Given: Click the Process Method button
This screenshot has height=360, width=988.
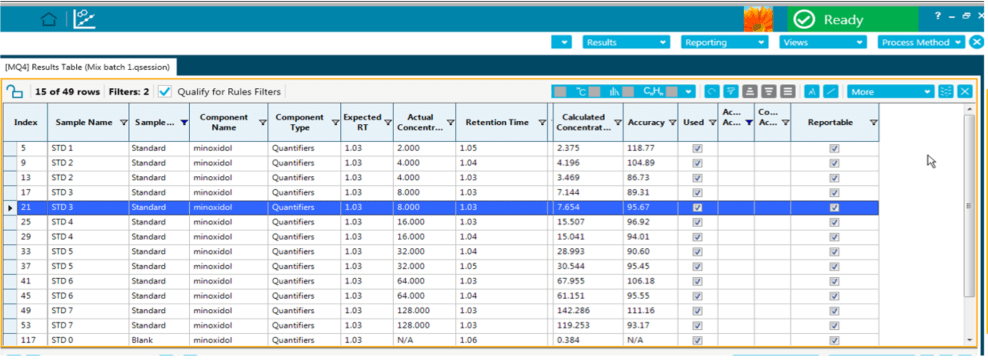Looking at the screenshot, I should point(921,42).
